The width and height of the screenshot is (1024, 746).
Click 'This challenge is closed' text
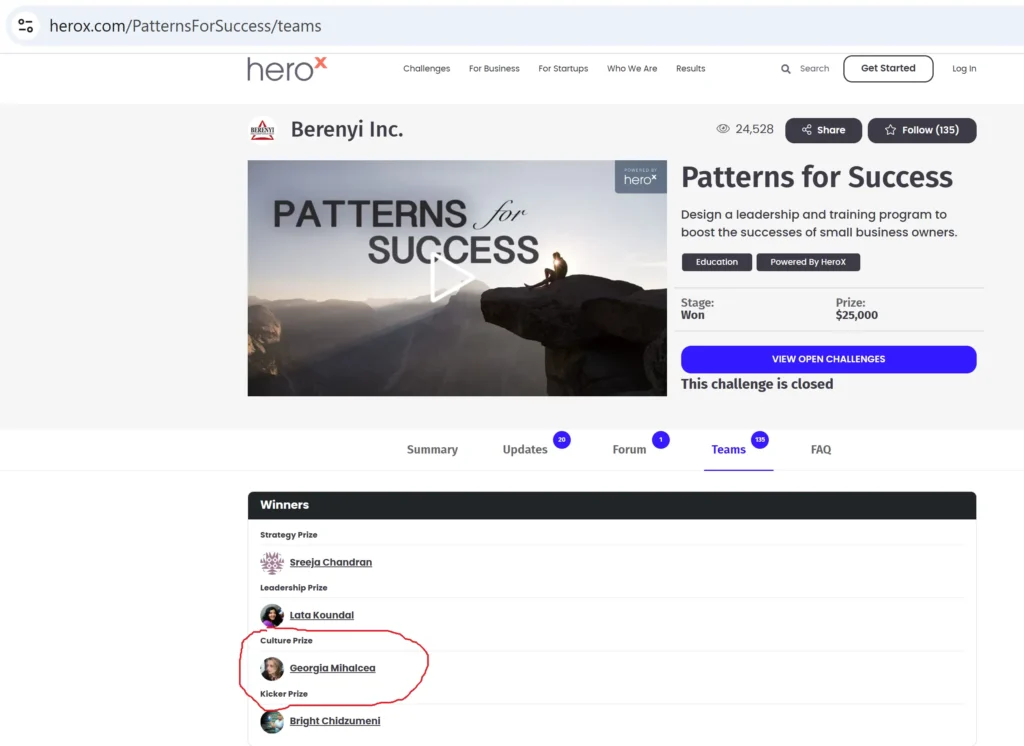coord(757,384)
